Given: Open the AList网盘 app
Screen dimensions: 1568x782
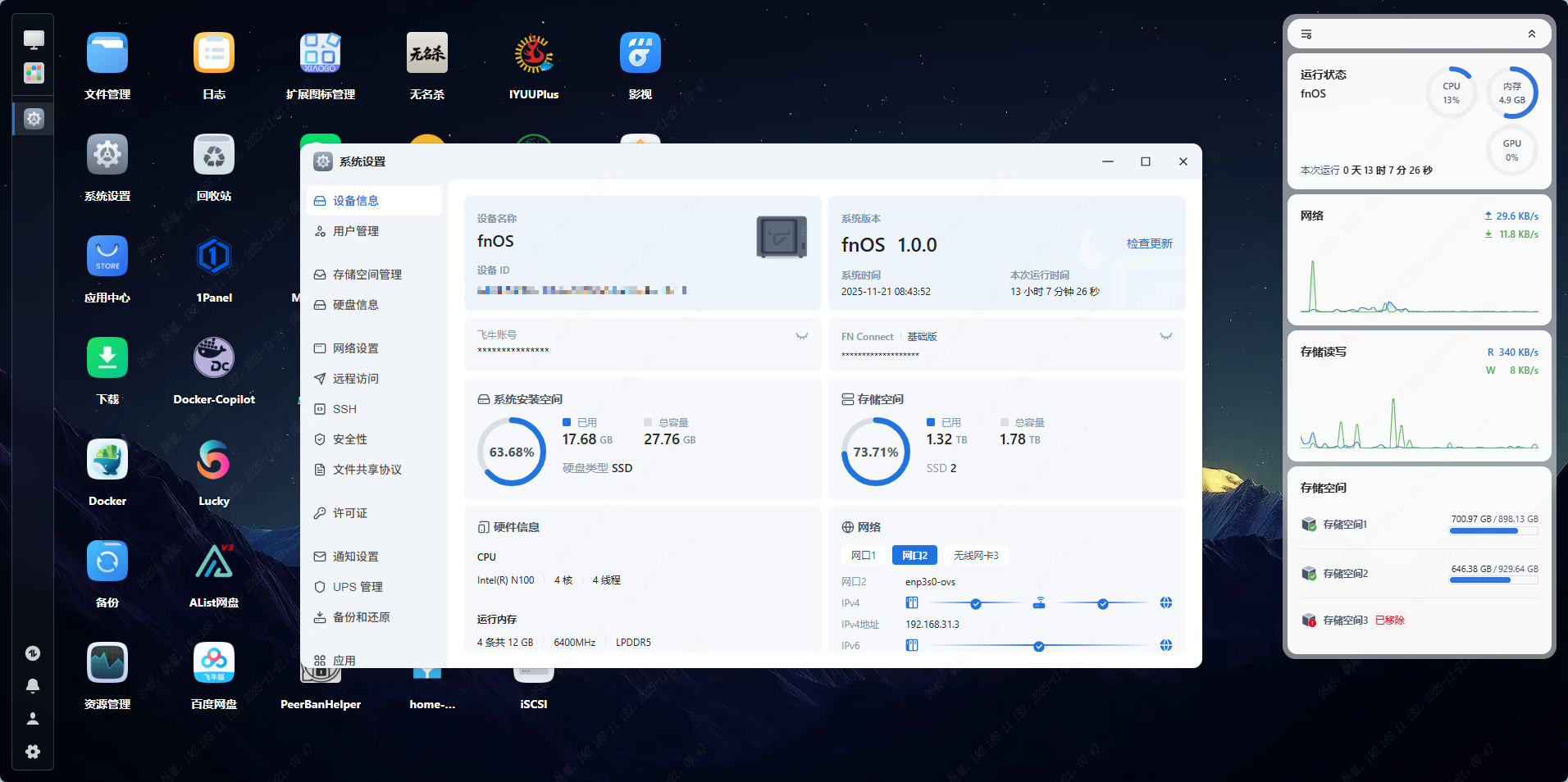Looking at the screenshot, I should 214,561.
